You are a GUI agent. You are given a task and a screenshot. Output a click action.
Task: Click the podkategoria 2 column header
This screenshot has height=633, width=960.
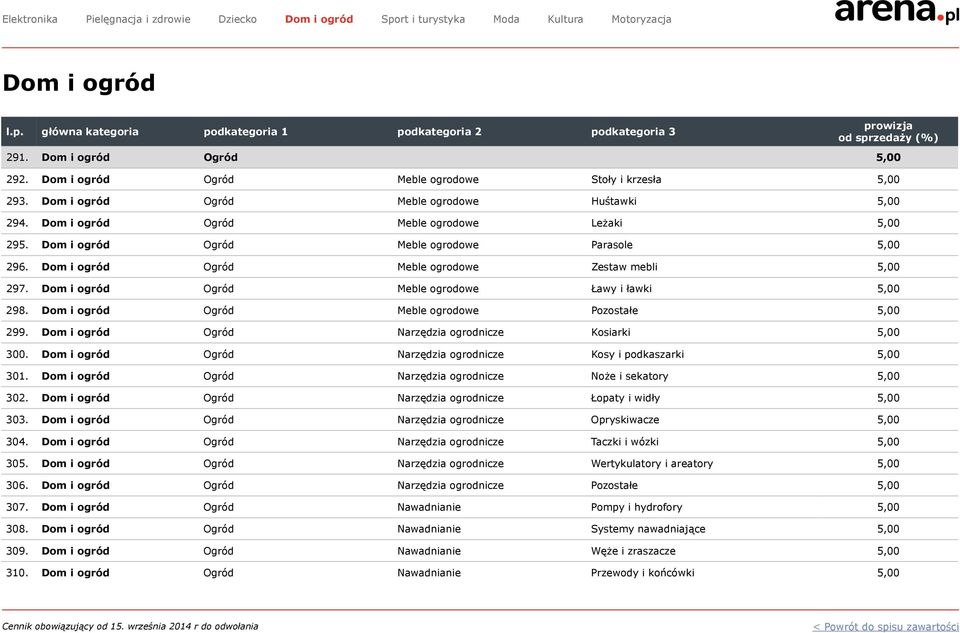coord(439,132)
